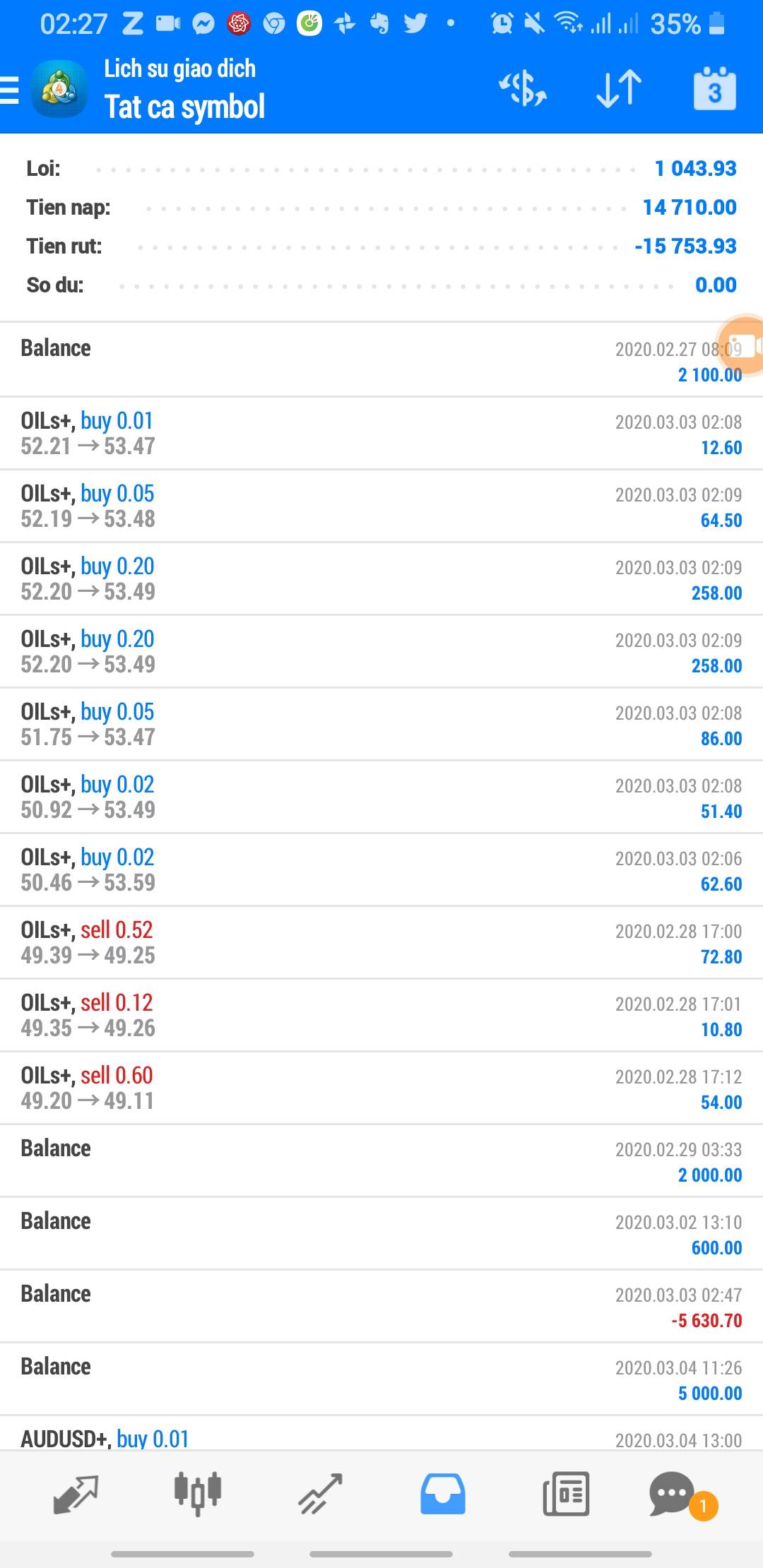Open the calendar date range filter
Screen dimensions: 763x1568
coord(714,90)
